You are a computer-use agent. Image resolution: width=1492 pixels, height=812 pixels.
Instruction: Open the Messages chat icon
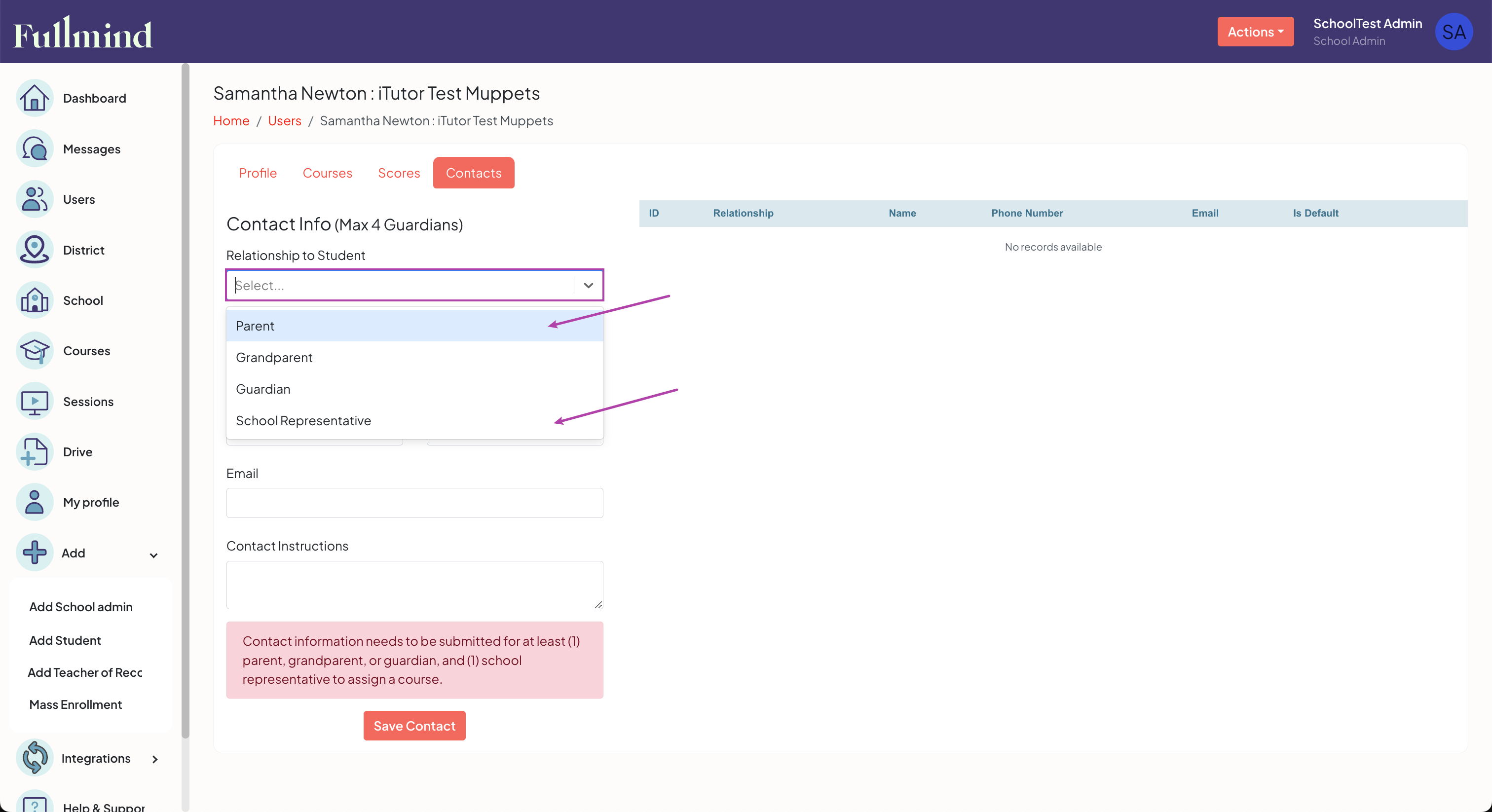pos(34,149)
